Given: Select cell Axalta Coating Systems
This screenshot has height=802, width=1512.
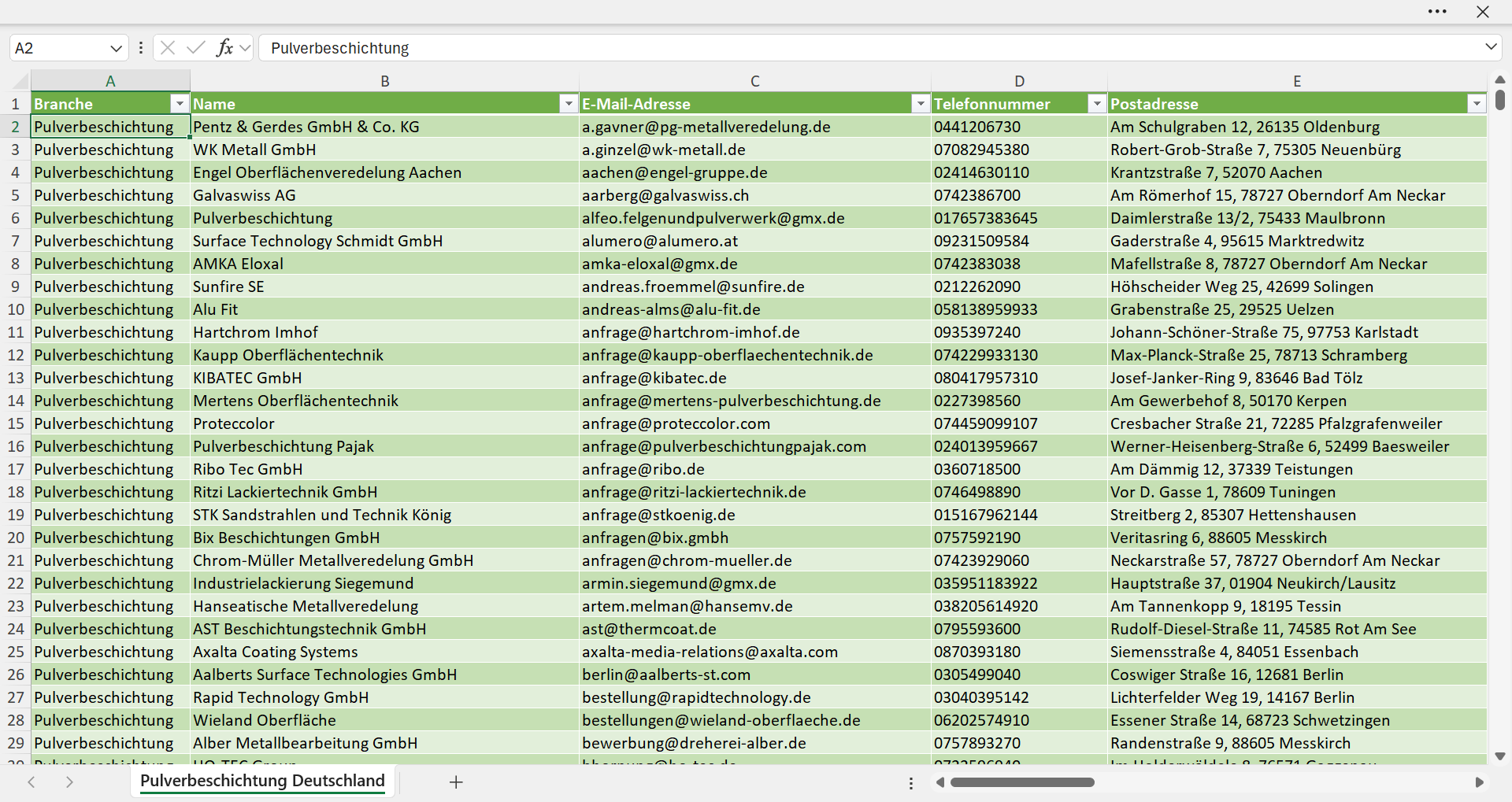Looking at the screenshot, I should 384,652.
